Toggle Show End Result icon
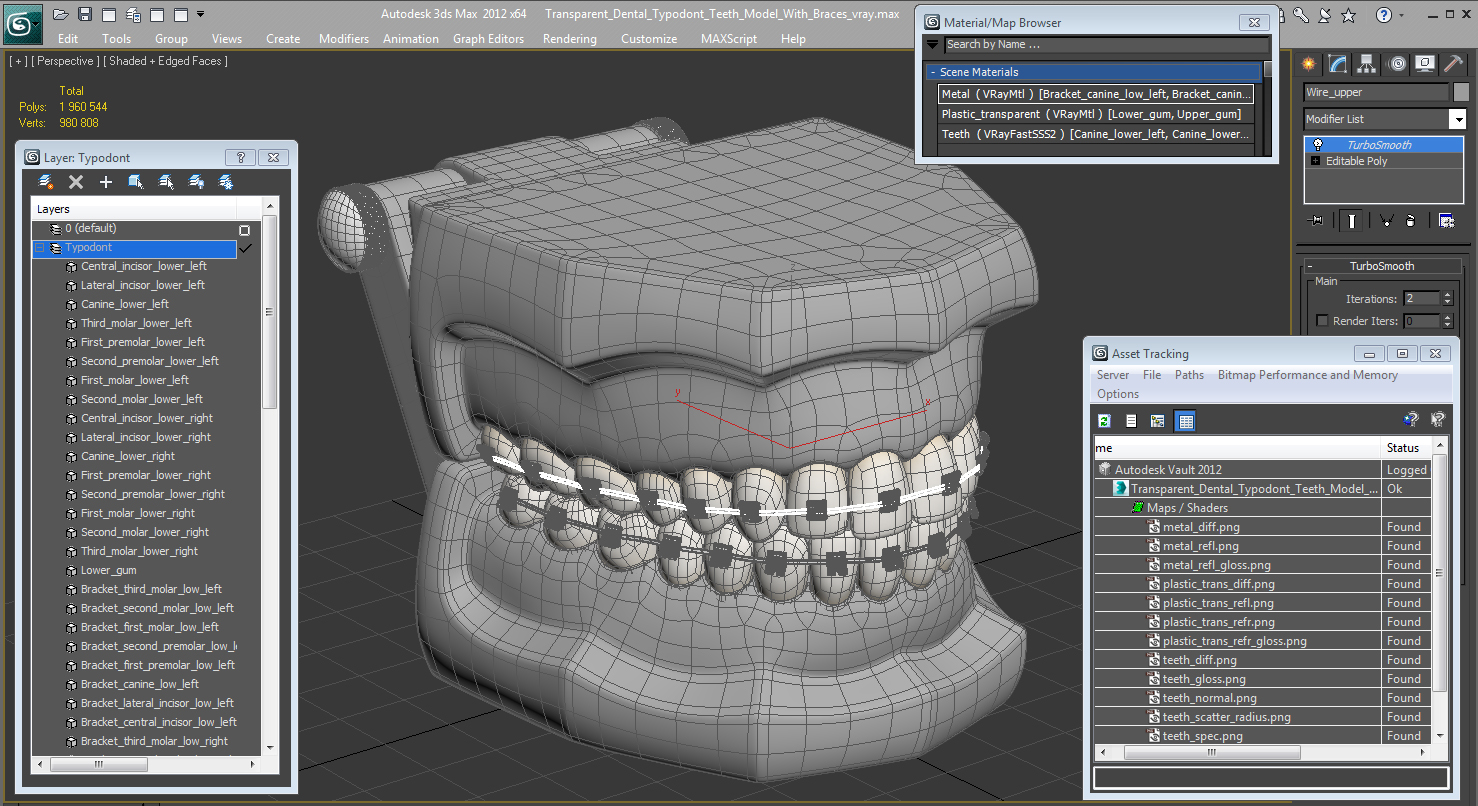This screenshot has width=1478, height=806. tap(1352, 220)
